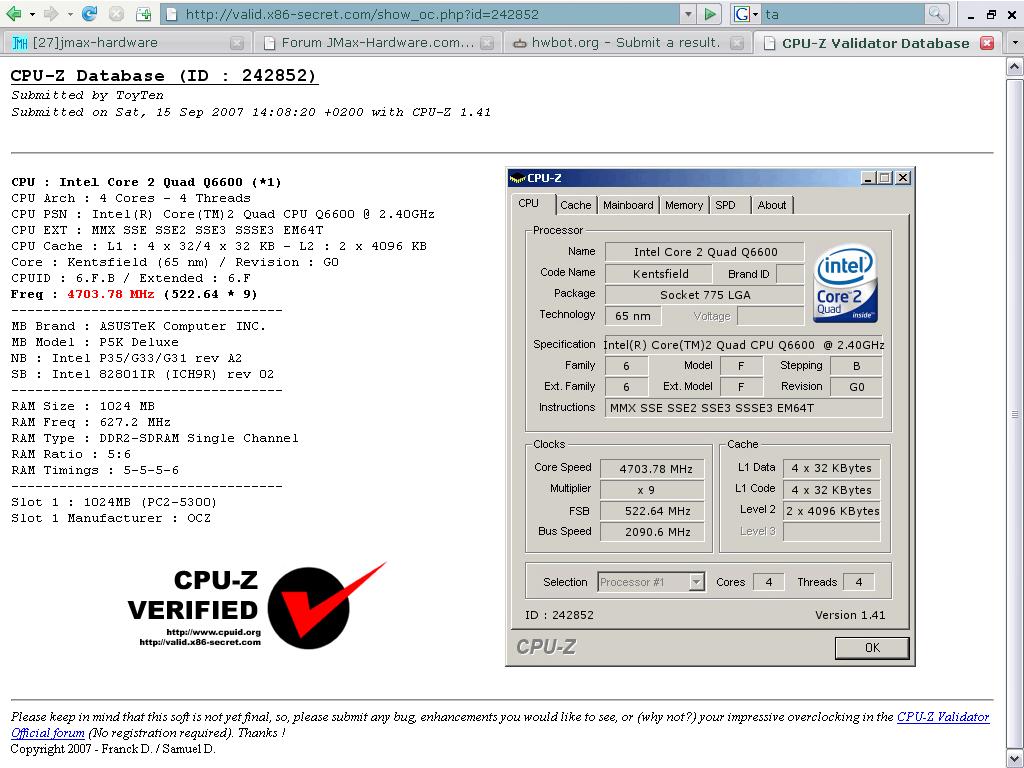
Task: Click the vertical scrollbar thumb
Action: pos(1014,413)
